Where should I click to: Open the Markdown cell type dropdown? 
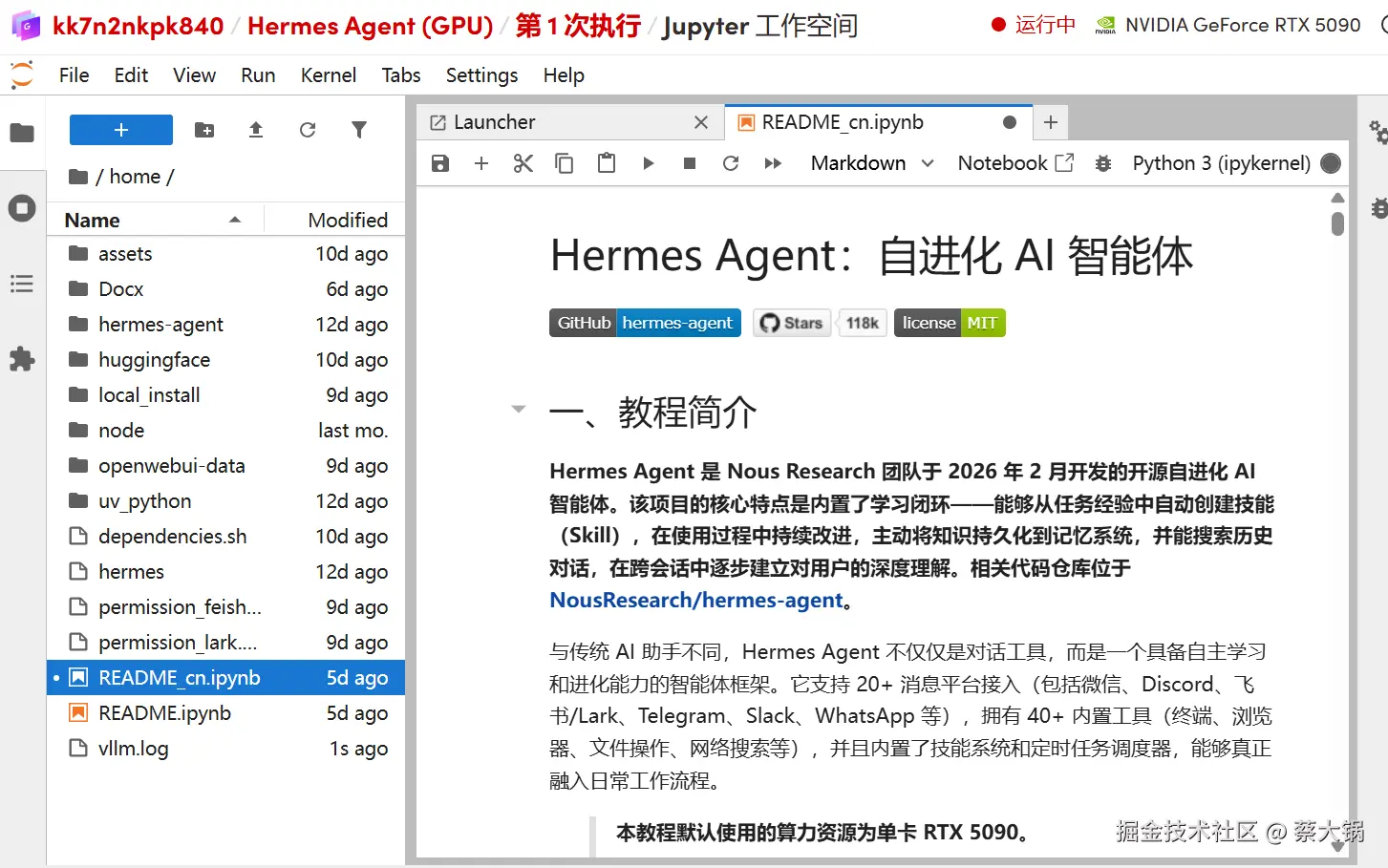click(870, 163)
